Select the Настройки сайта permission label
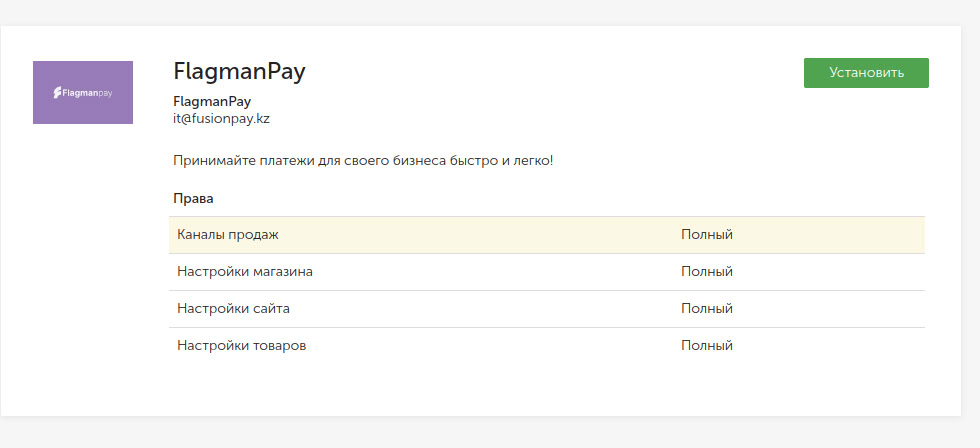The height and width of the screenshot is (448, 980). pyautogui.click(x=233, y=309)
